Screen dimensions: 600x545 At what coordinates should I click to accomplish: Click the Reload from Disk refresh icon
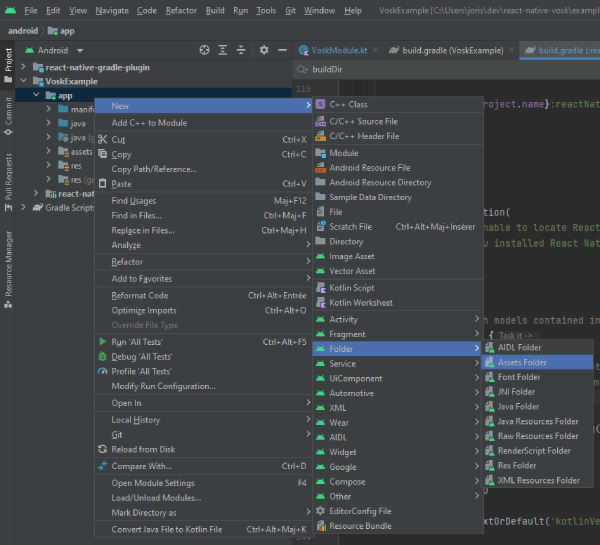point(102,449)
